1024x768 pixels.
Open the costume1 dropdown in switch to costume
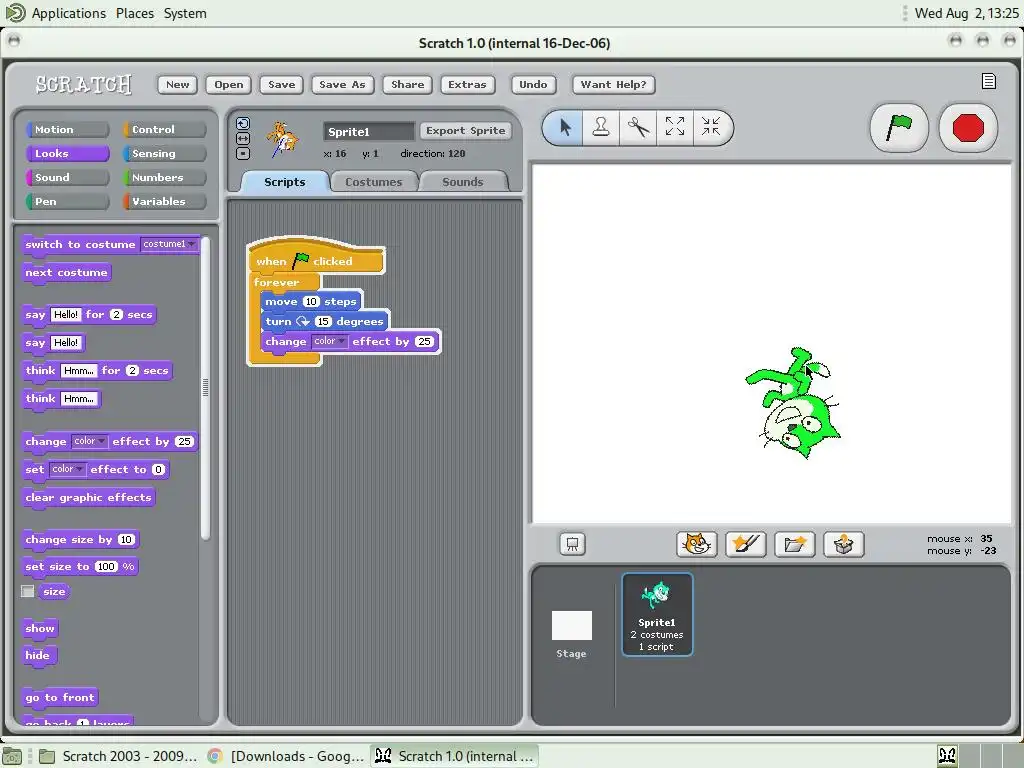click(169, 244)
